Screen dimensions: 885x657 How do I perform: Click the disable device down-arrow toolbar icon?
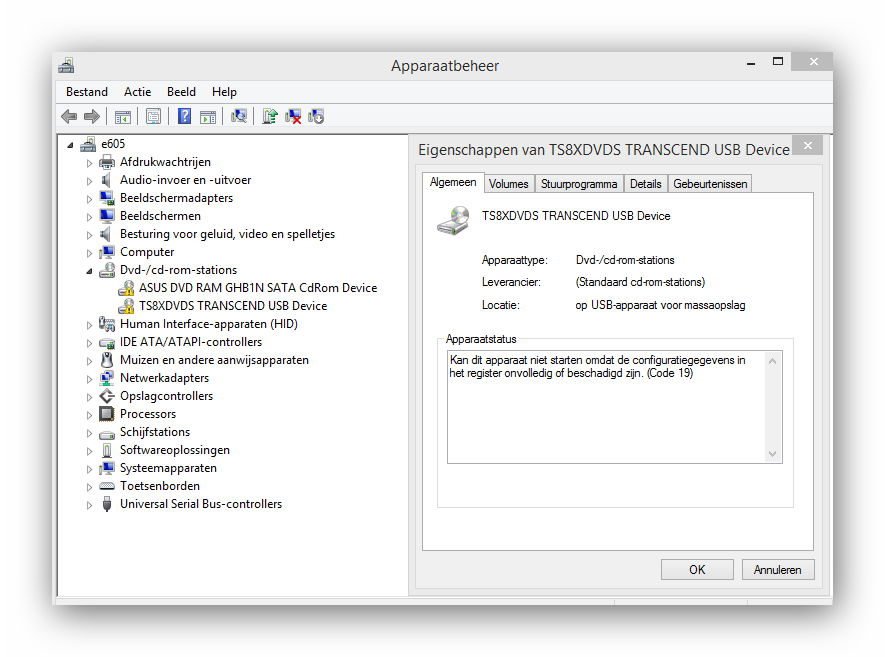pyautogui.click(x=316, y=116)
